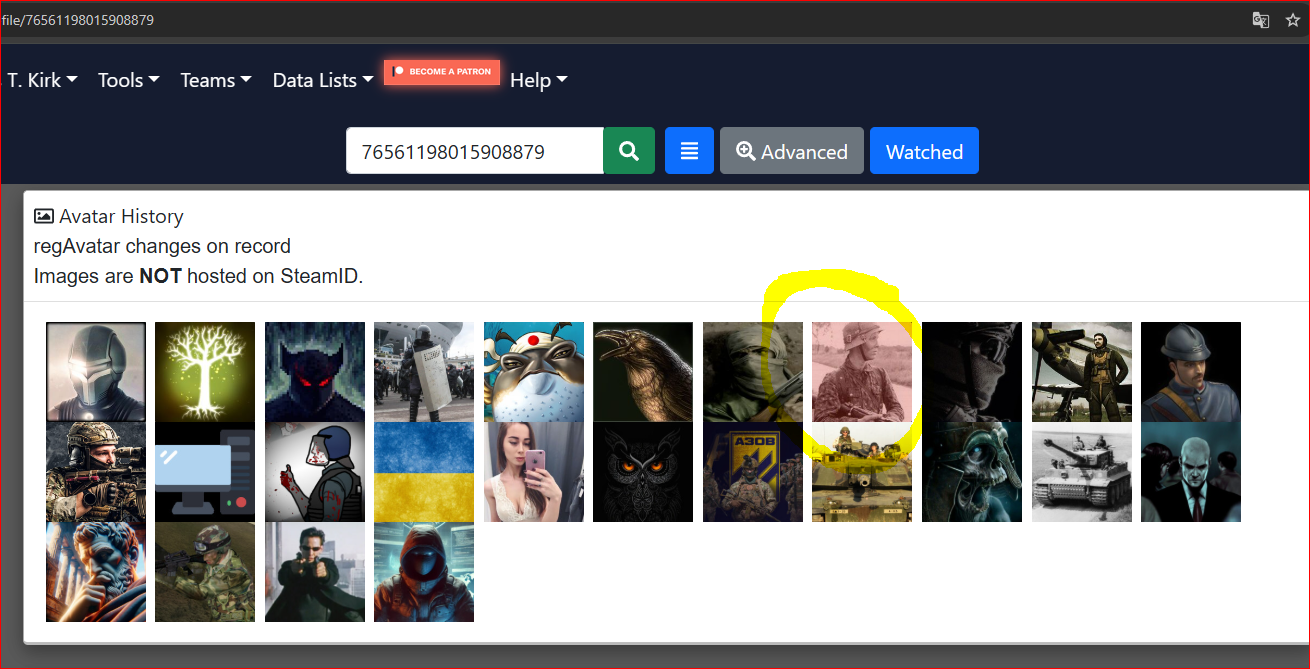Viewport: 1310px width, 669px height.
Task: Expand the T. Kirk user dropdown
Action: click(x=42, y=80)
